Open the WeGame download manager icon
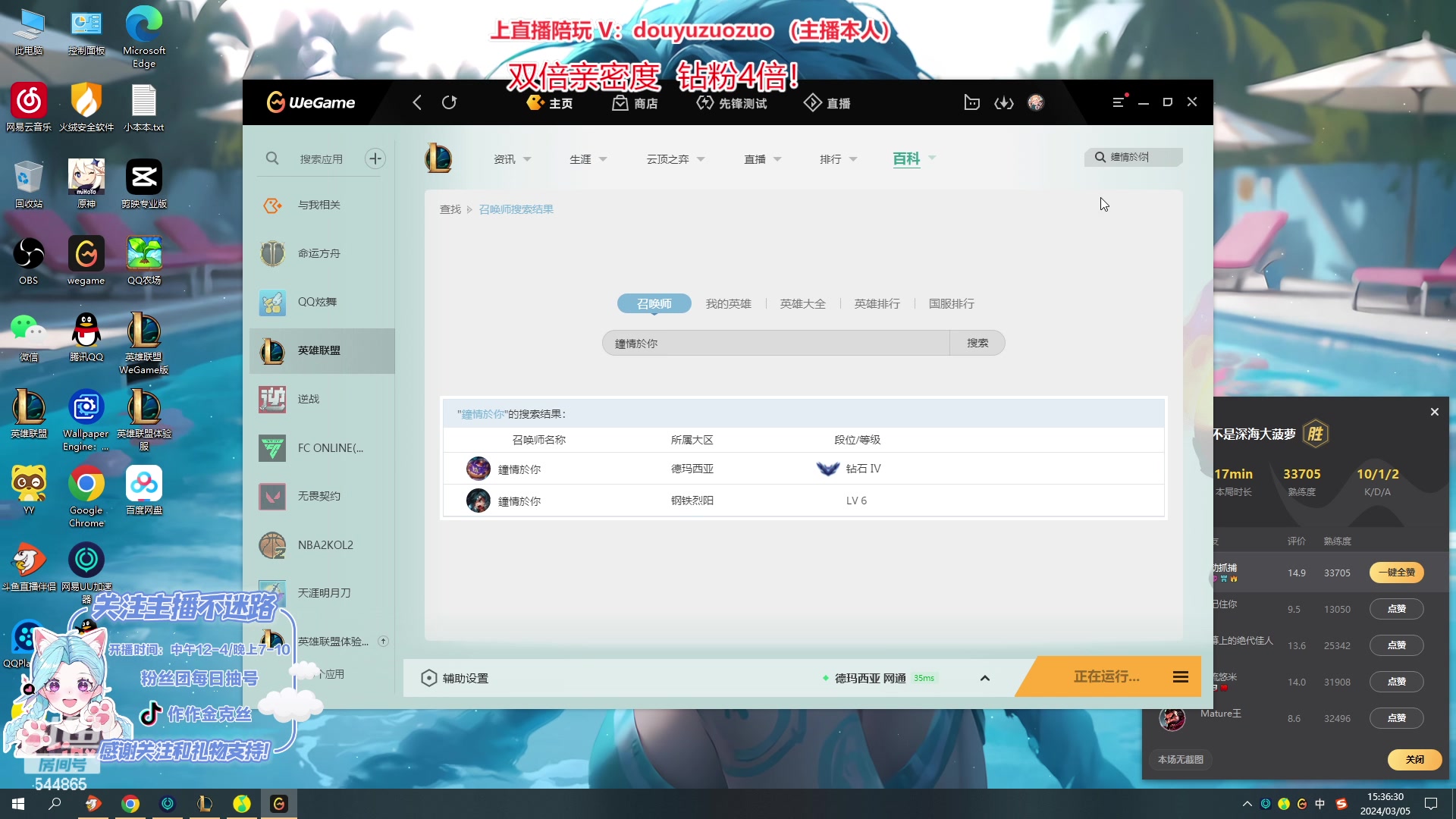Viewport: 1456px width, 819px height. click(x=1004, y=102)
